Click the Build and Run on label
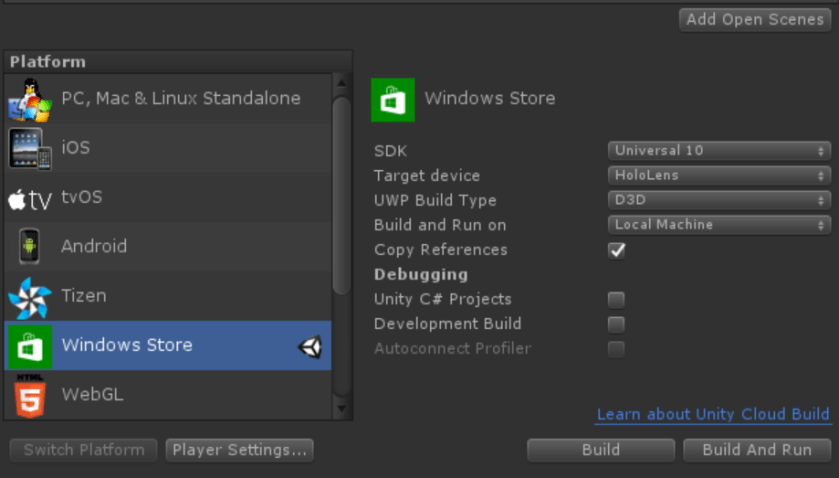839x478 pixels. click(x=440, y=225)
